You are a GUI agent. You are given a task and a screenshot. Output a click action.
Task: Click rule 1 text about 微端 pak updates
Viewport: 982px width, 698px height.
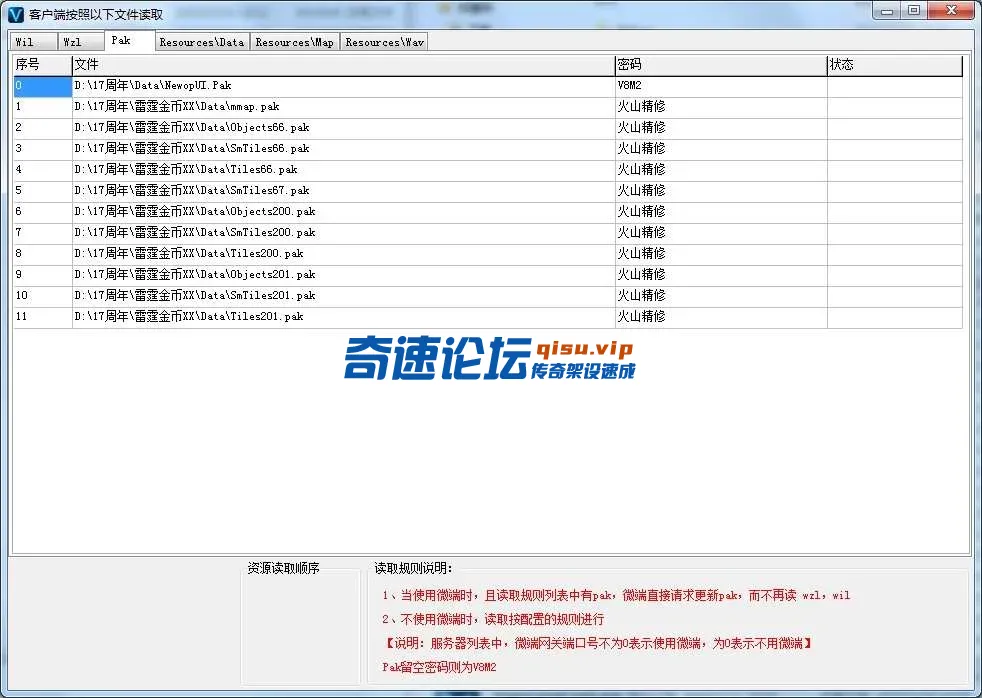(x=616, y=595)
